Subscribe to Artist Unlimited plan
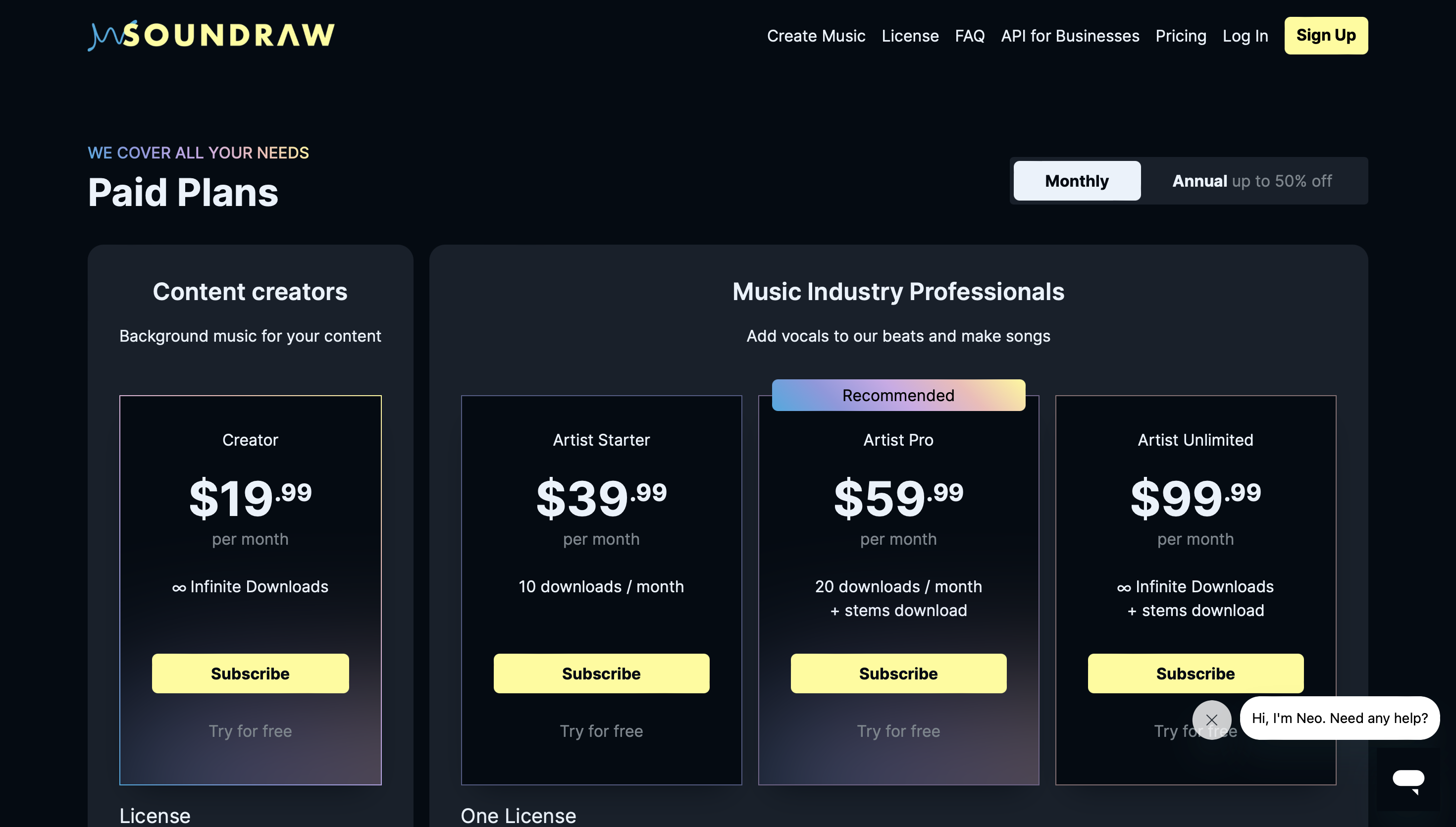This screenshot has height=827, width=1456. 1195,673
